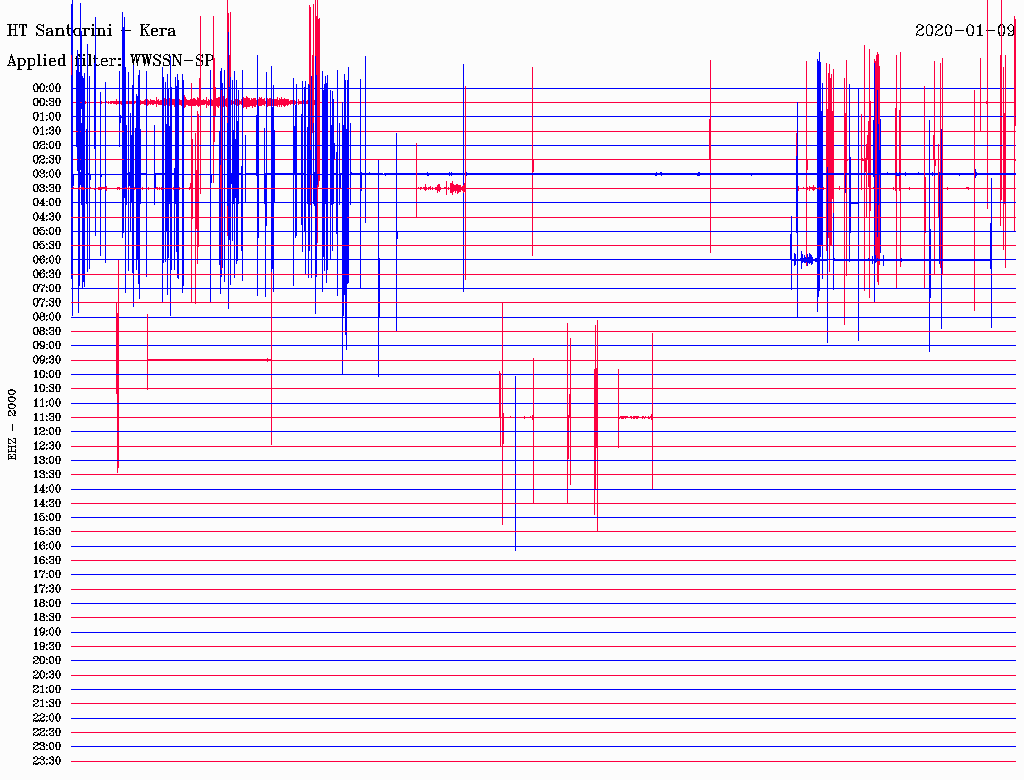Click the 15:30 time label
1024x780 pixels.
click(47, 532)
